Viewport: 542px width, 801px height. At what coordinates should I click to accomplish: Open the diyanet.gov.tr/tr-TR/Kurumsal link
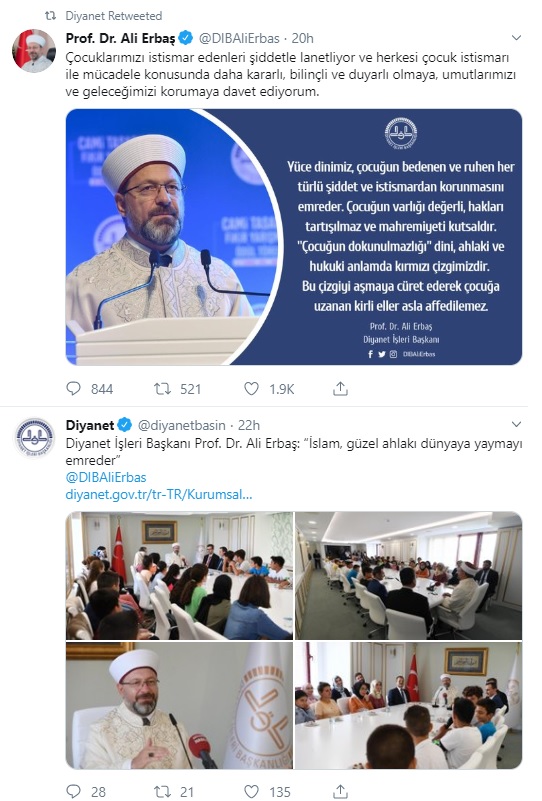click(159, 494)
